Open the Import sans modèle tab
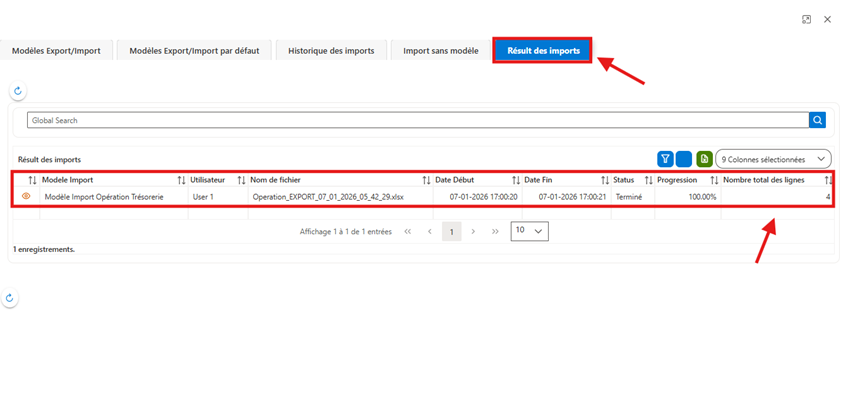848x399 pixels. (441, 51)
